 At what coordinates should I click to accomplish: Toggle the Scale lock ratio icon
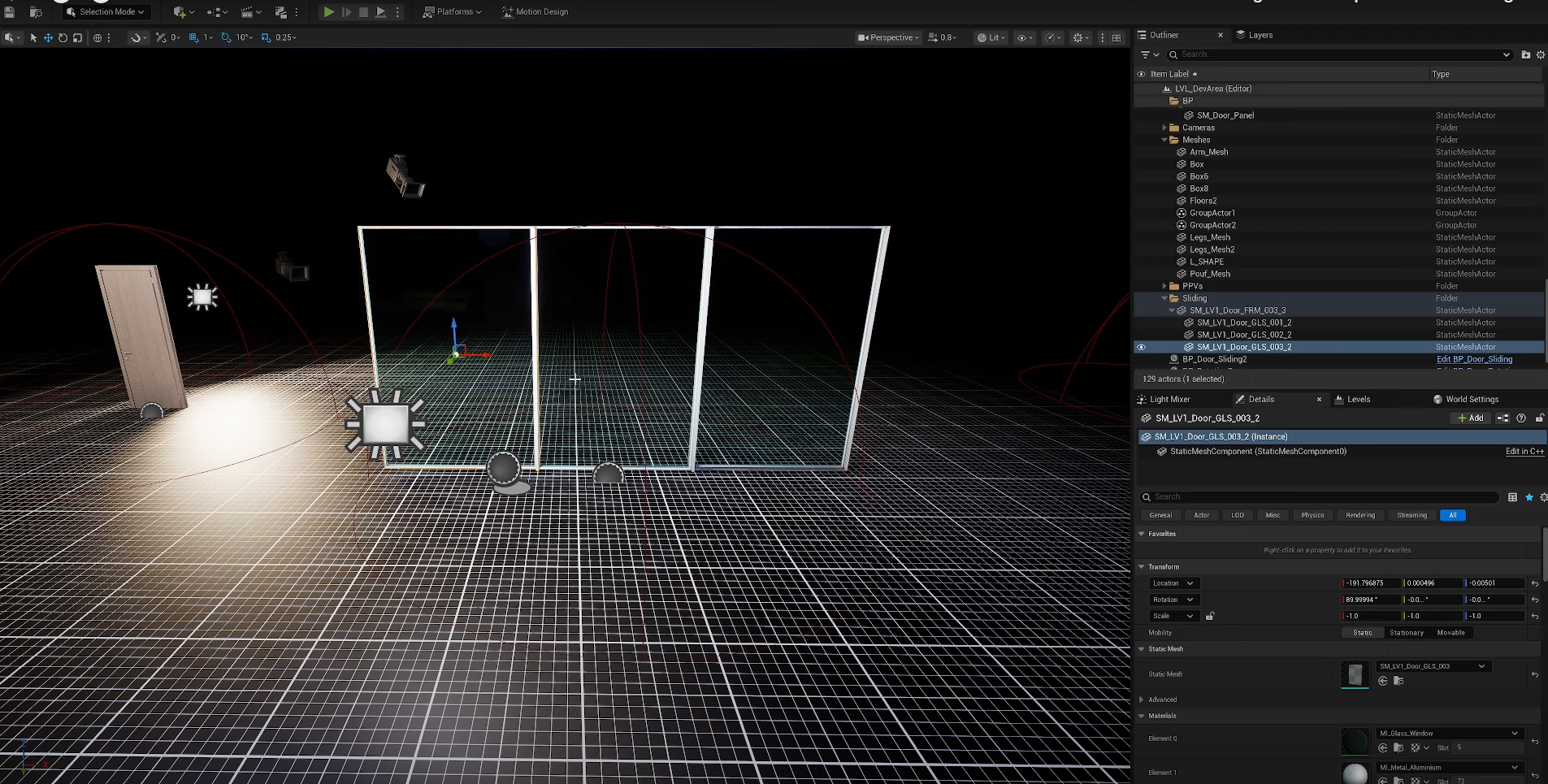1210,616
